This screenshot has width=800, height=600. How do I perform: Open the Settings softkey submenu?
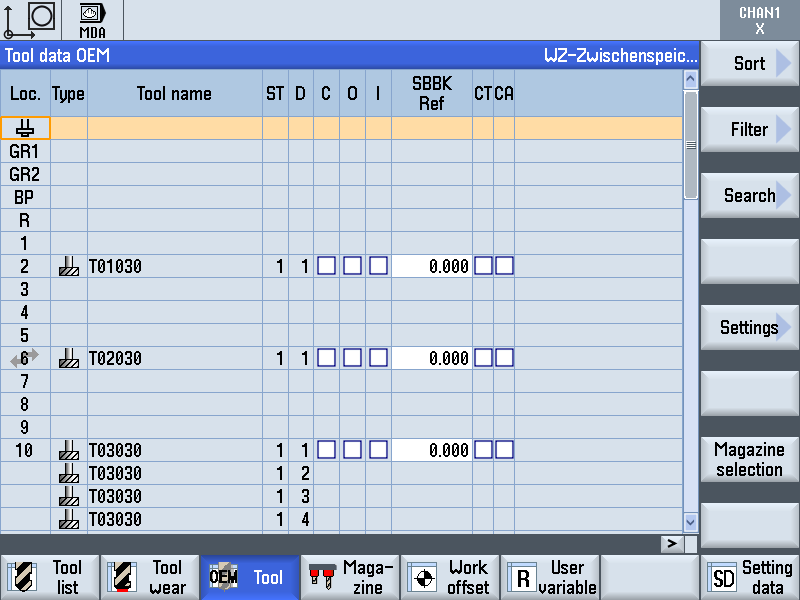click(x=749, y=327)
